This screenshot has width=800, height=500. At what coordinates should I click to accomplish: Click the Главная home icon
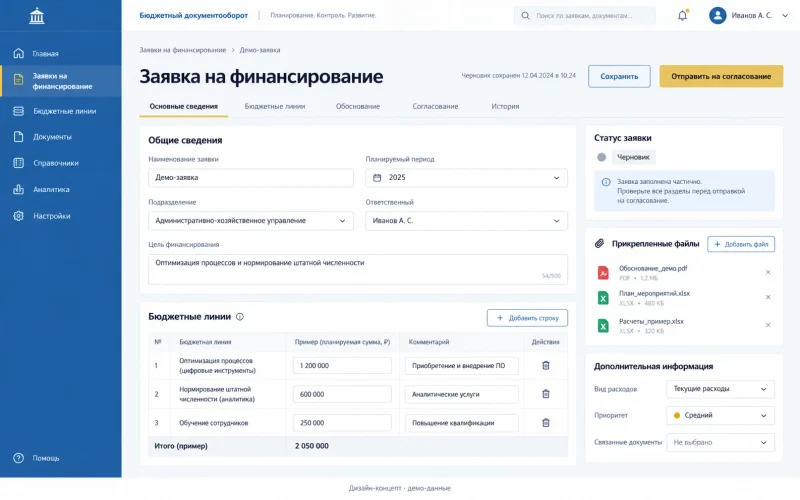[x=18, y=53]
